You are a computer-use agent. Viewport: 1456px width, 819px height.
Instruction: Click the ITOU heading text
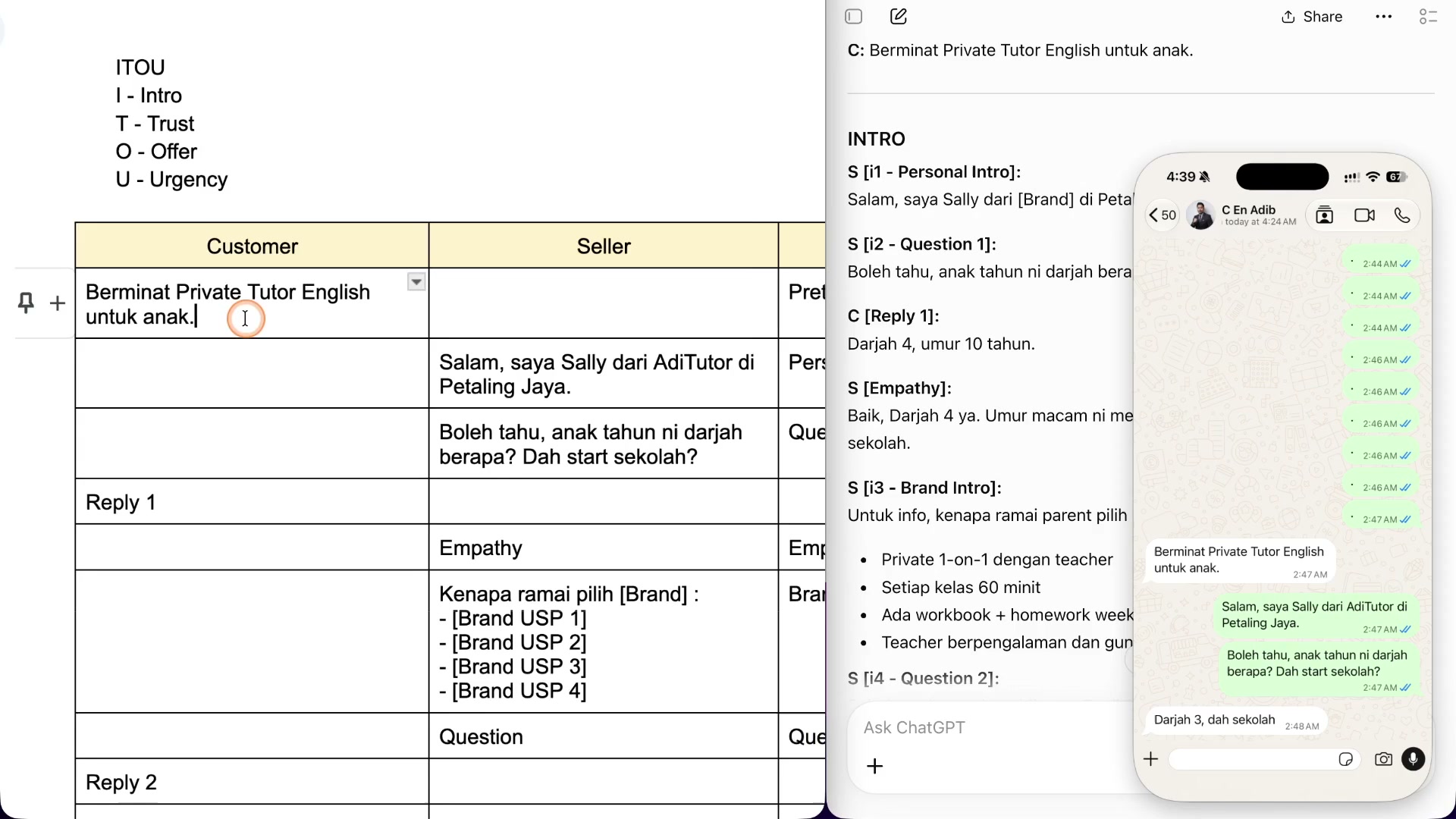point(140,67)
